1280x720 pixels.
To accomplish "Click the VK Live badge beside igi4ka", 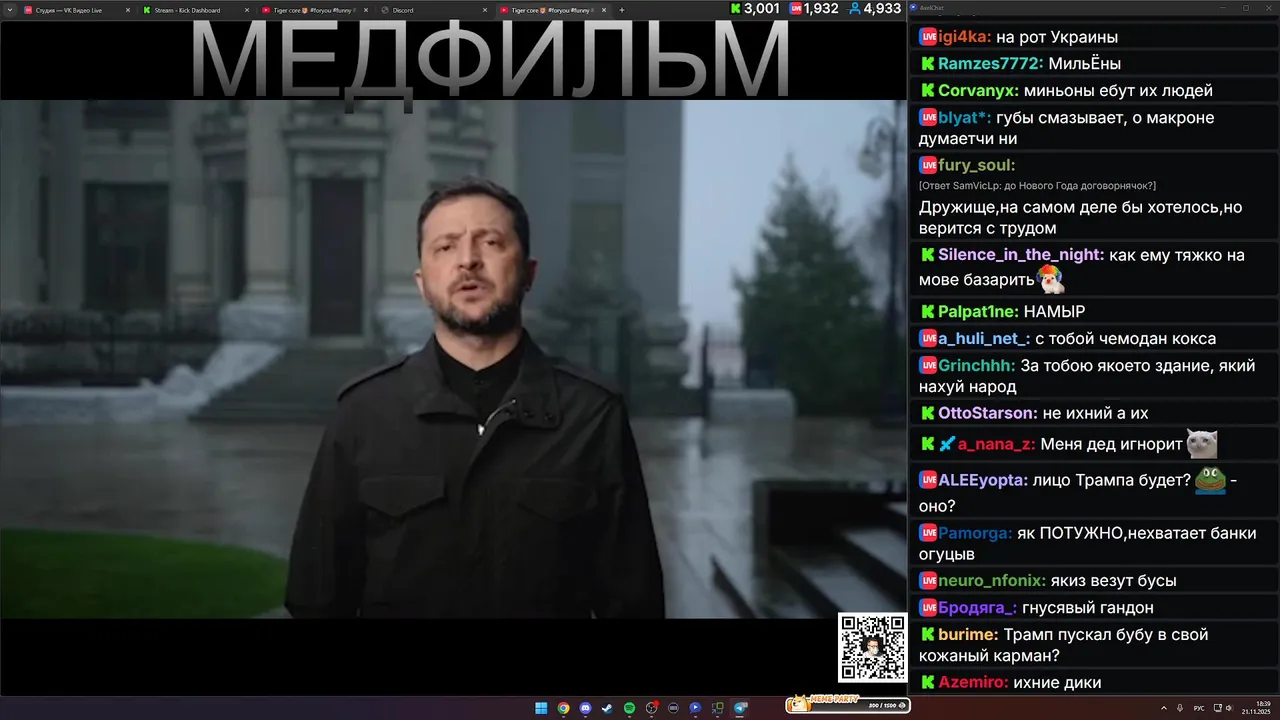I will coord(927,37).
